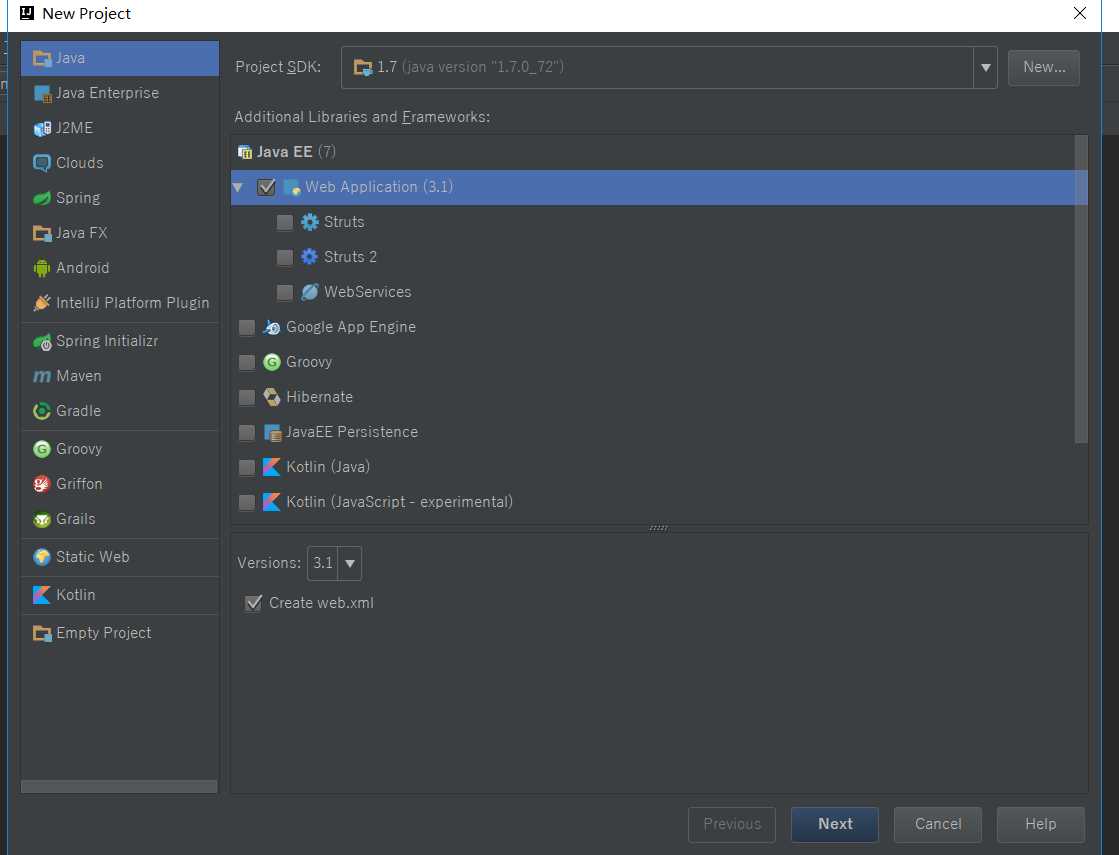
Task: Select the Web Application (3.1) row
Action: [x=659, y=187]
